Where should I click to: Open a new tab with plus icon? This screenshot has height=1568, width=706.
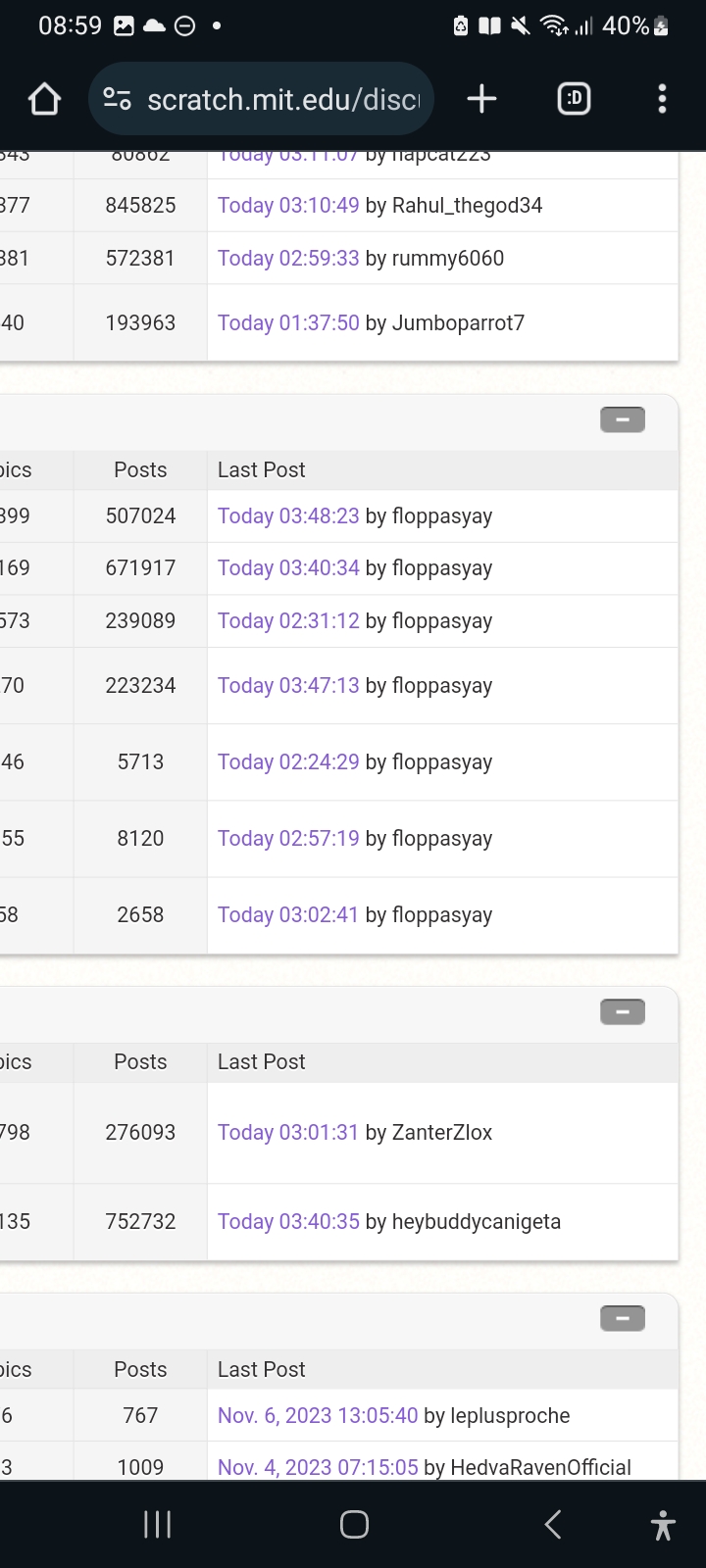tap(481, 99)
